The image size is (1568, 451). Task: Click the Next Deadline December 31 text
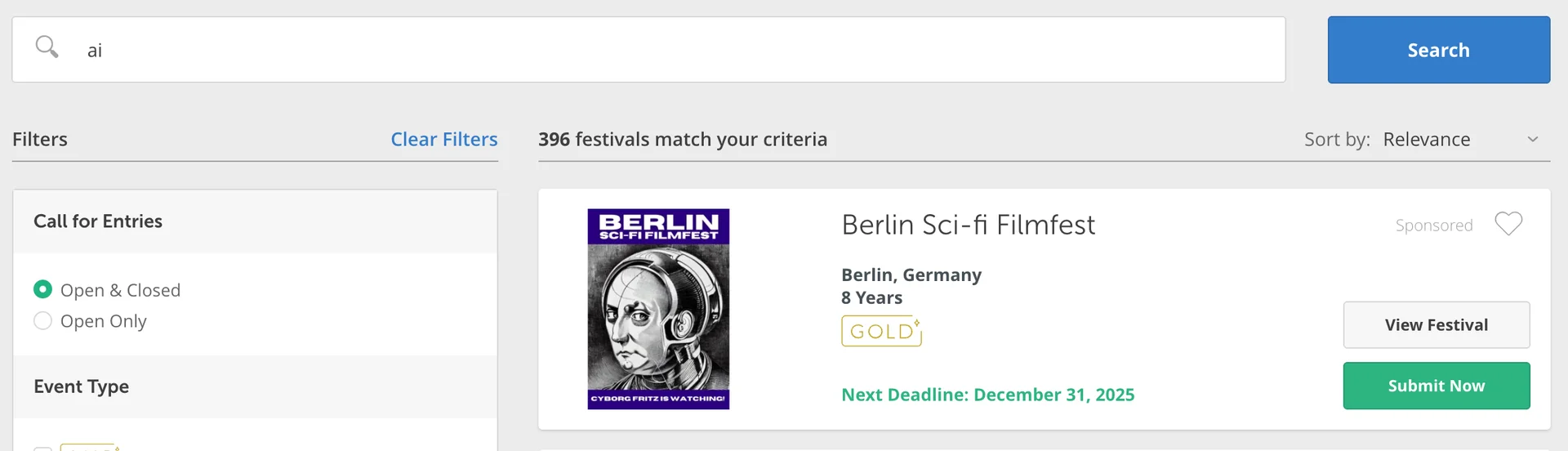coord(987,395)
